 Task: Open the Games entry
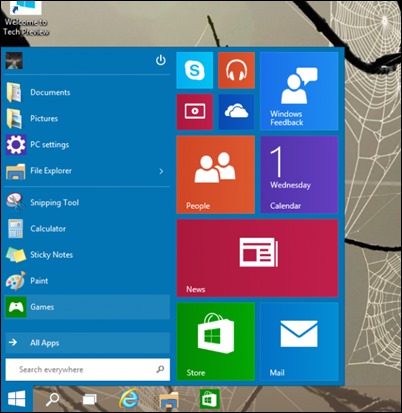tap(88, 307)
